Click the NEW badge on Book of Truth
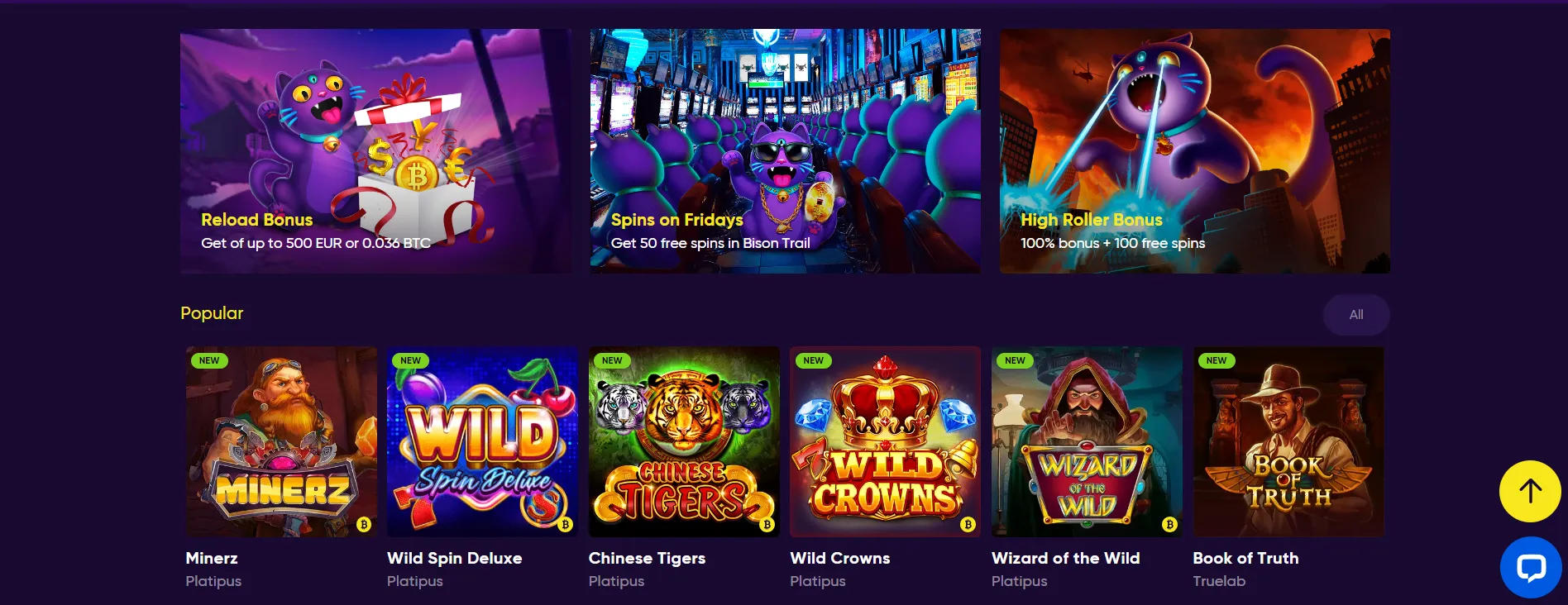 click(1216, 360)
